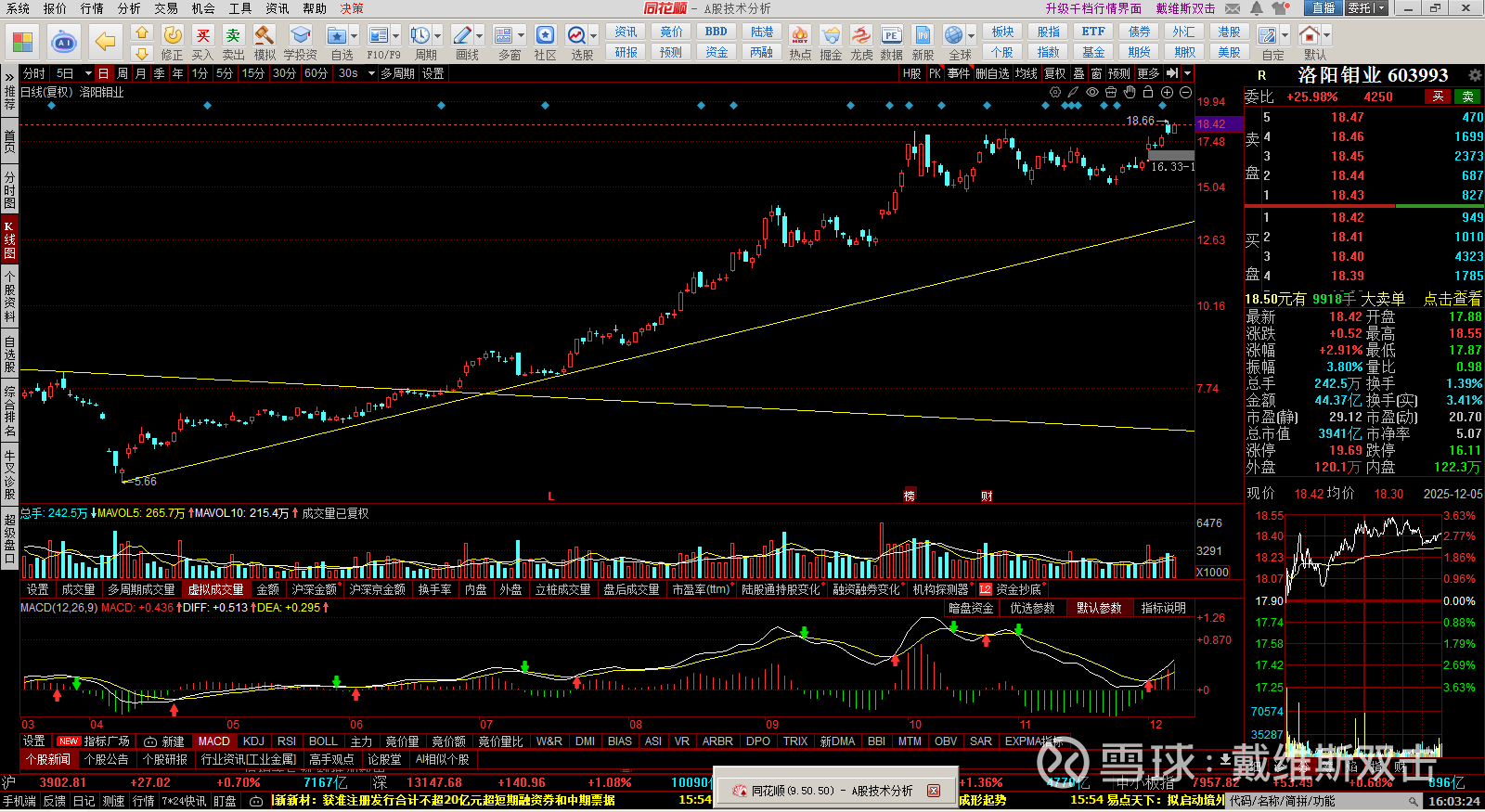
Task: Expand the 5日 period dropdown arrow
Action: 88,73
